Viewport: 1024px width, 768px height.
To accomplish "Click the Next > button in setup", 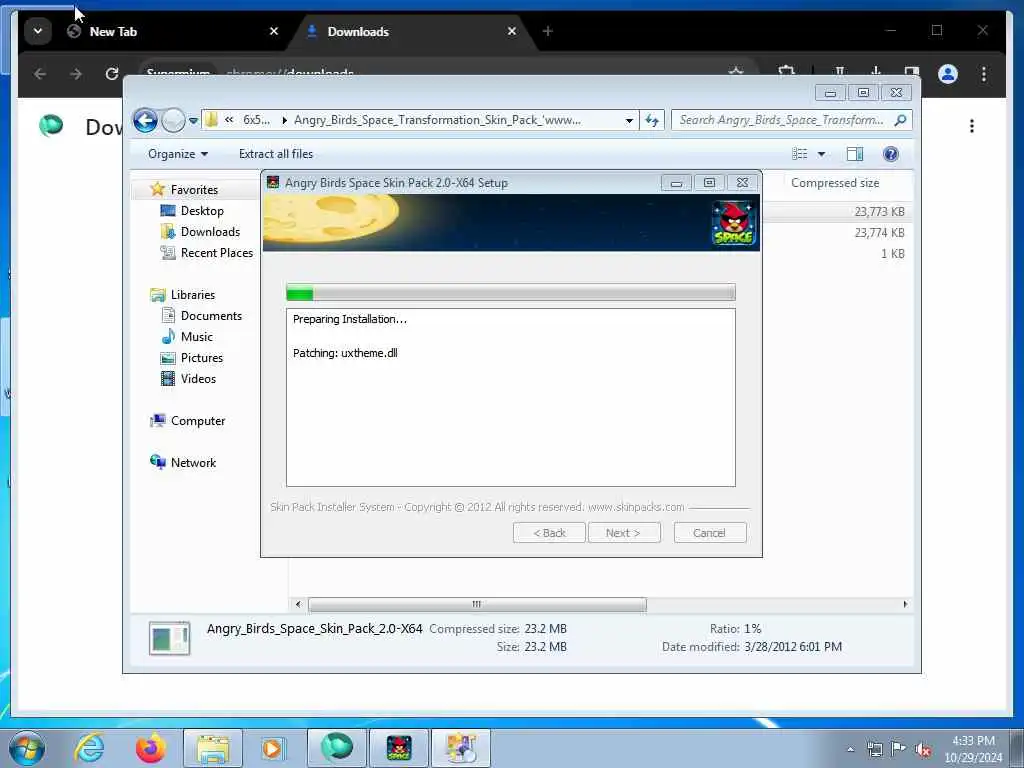I will click(623, 533).
